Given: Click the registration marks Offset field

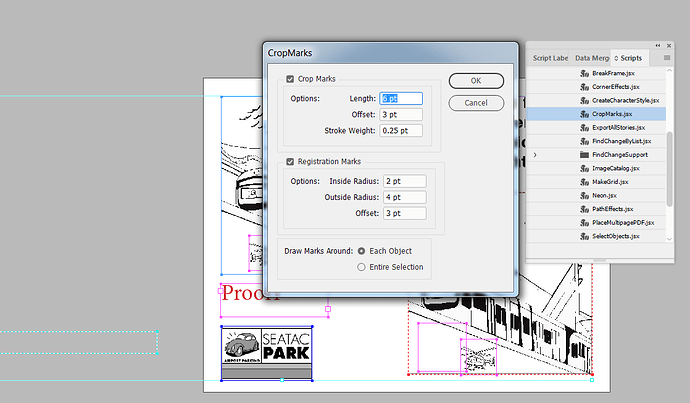Looking at the screenshot, I should [404, 213].
